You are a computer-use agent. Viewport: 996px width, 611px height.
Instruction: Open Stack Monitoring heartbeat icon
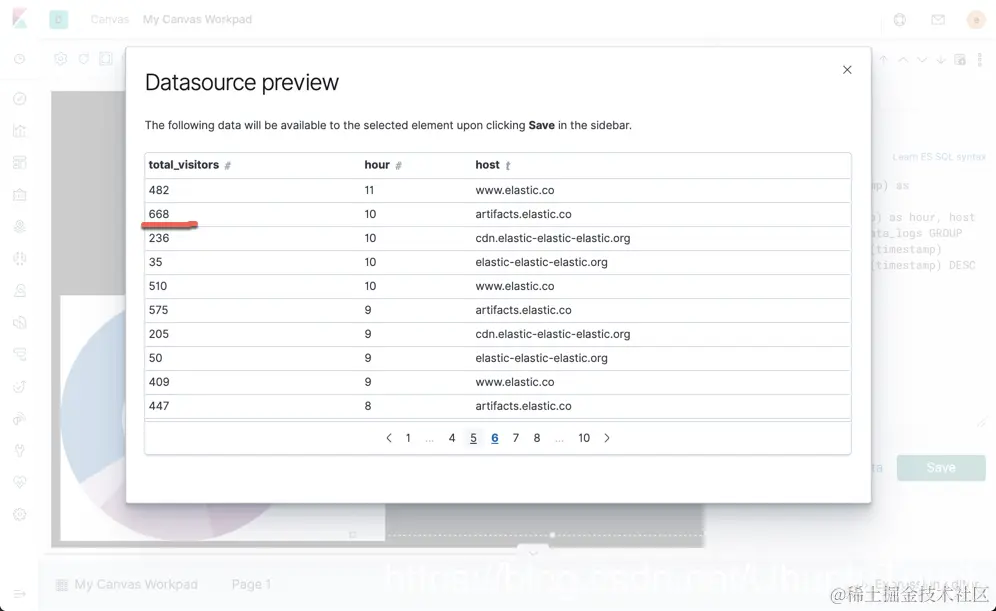click(x=20, y=482)
